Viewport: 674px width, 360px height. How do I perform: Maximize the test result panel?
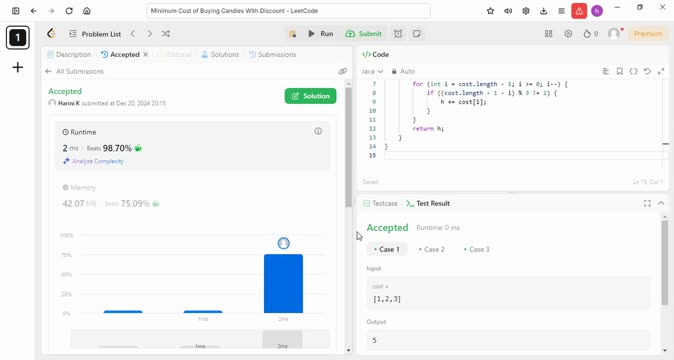click(647, 203)
